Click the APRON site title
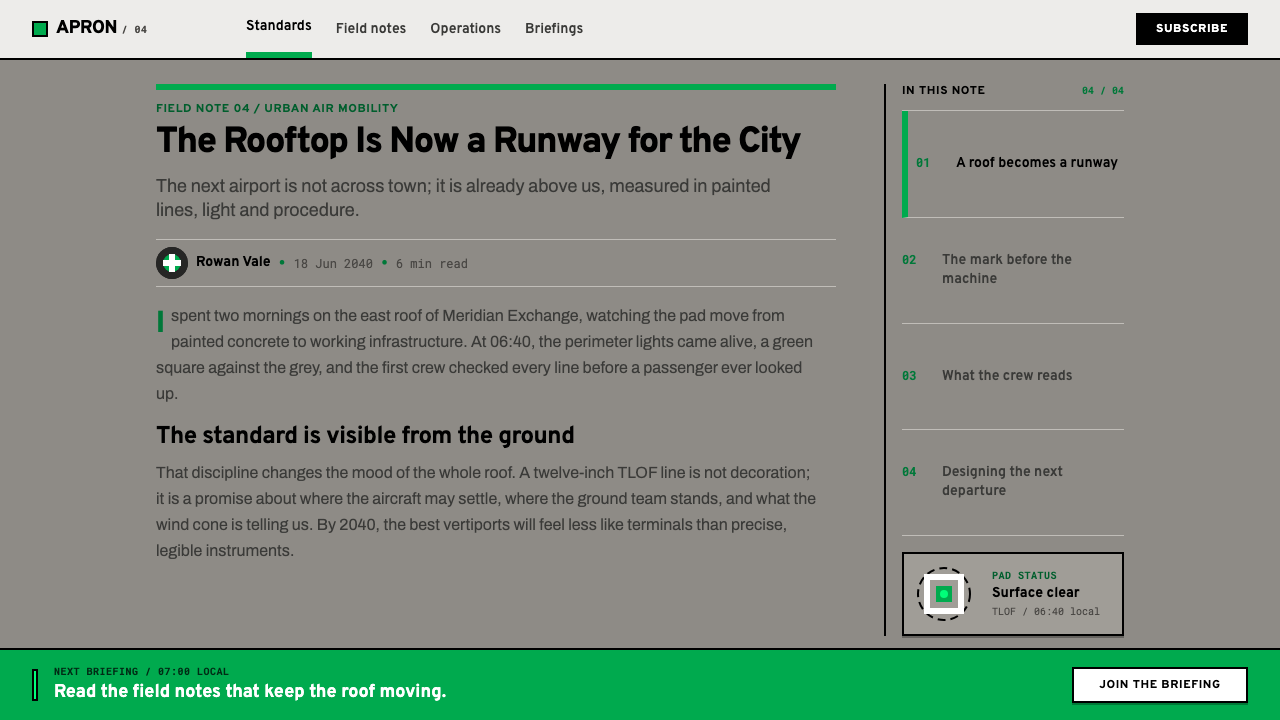The height and width of the screenshot is (720, 1280). [x=87, y=28]
